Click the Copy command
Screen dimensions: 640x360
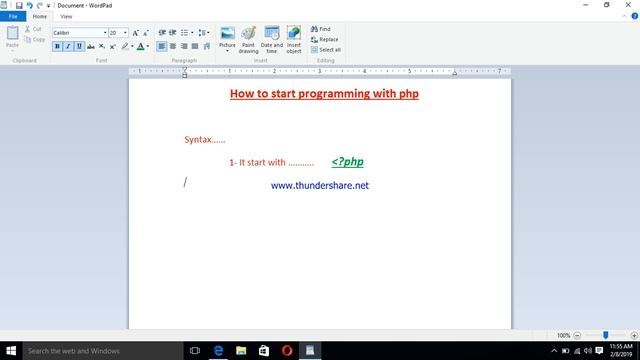tap(34, 40)
